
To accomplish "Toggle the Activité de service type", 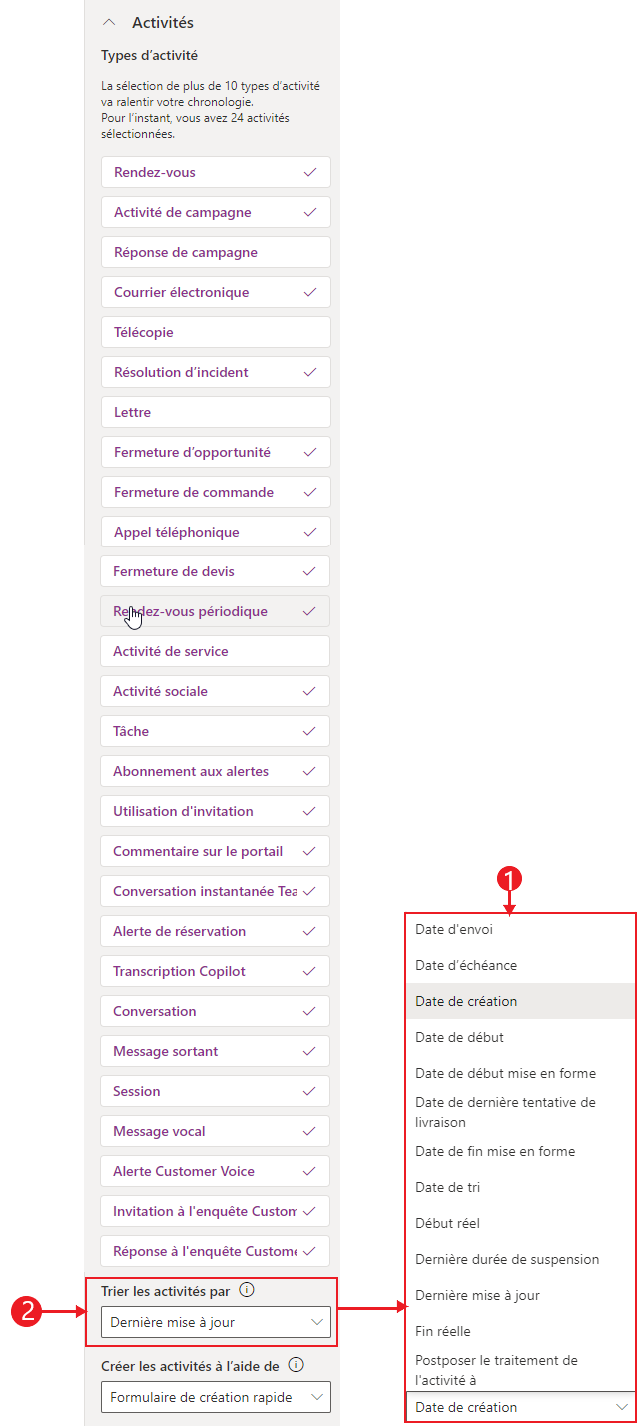I will pyautogui.click(x=215, y=651).
